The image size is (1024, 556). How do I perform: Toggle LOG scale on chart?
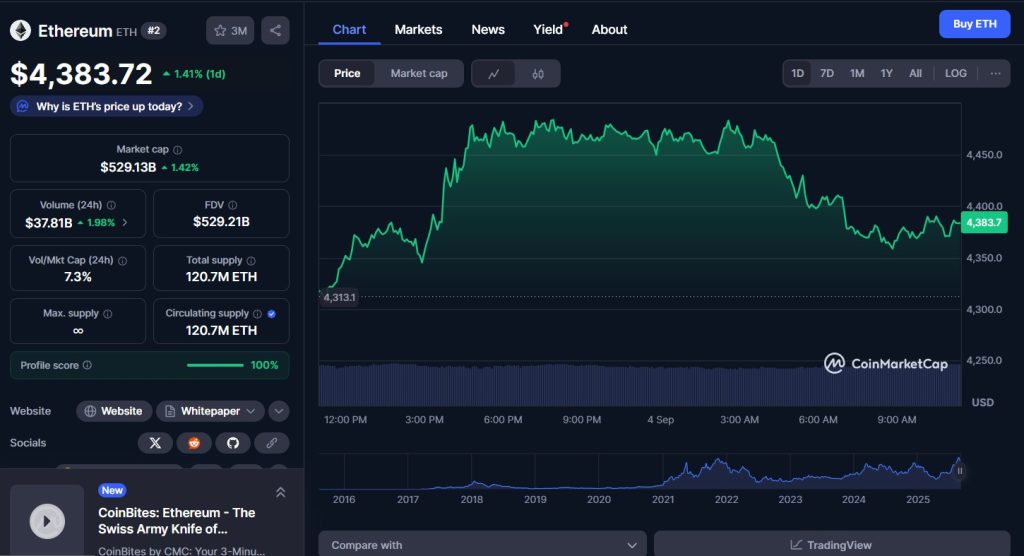point(956,73)
